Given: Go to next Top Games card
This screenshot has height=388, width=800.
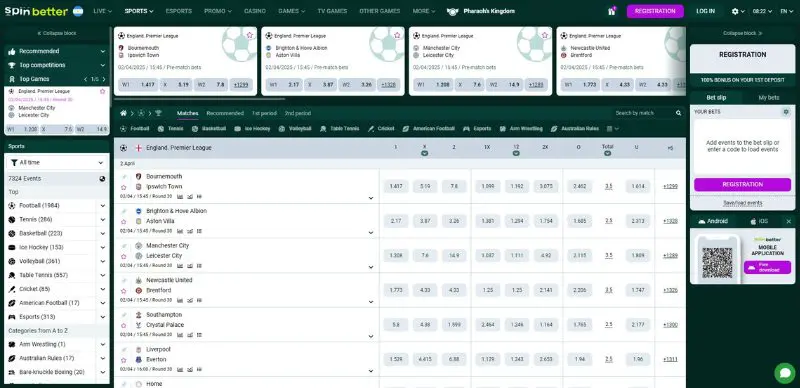Looking at the screenshot, I should (x=104, y=79).
